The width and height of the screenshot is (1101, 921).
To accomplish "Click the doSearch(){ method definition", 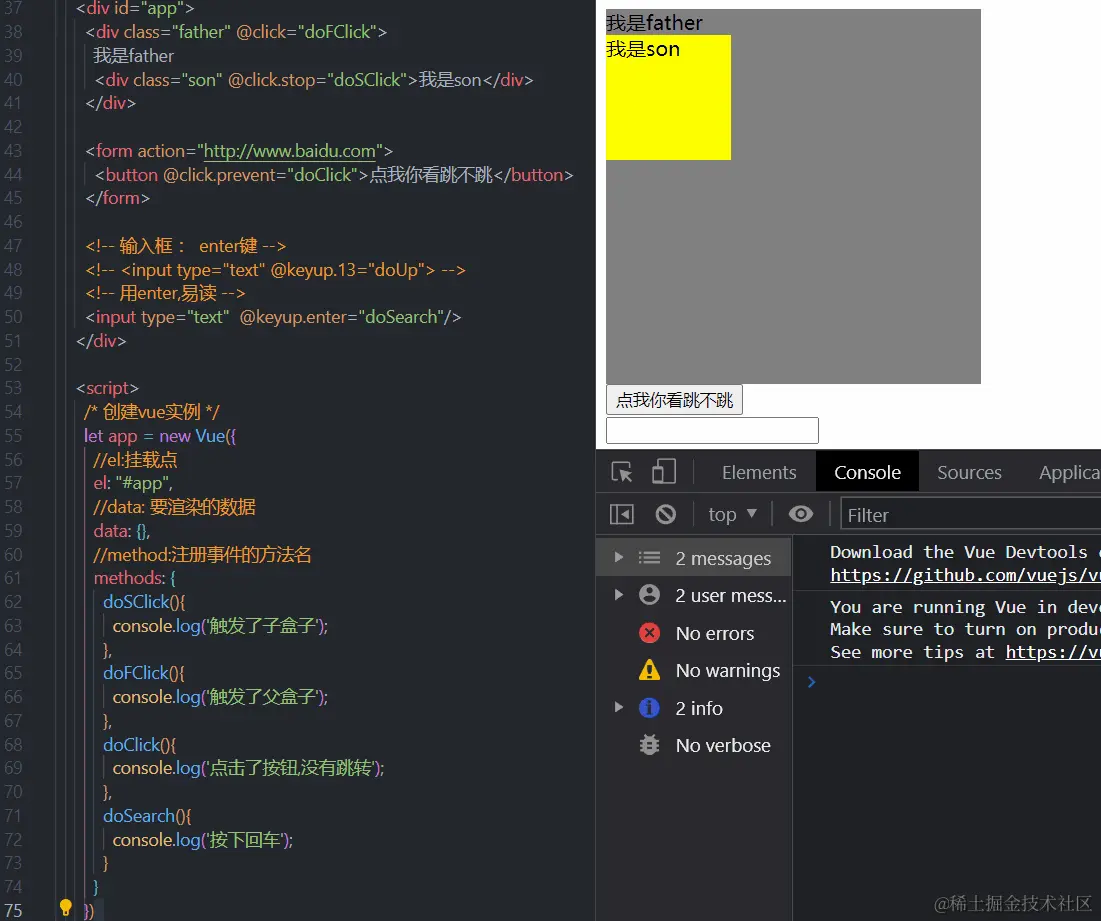I will 147,816.
